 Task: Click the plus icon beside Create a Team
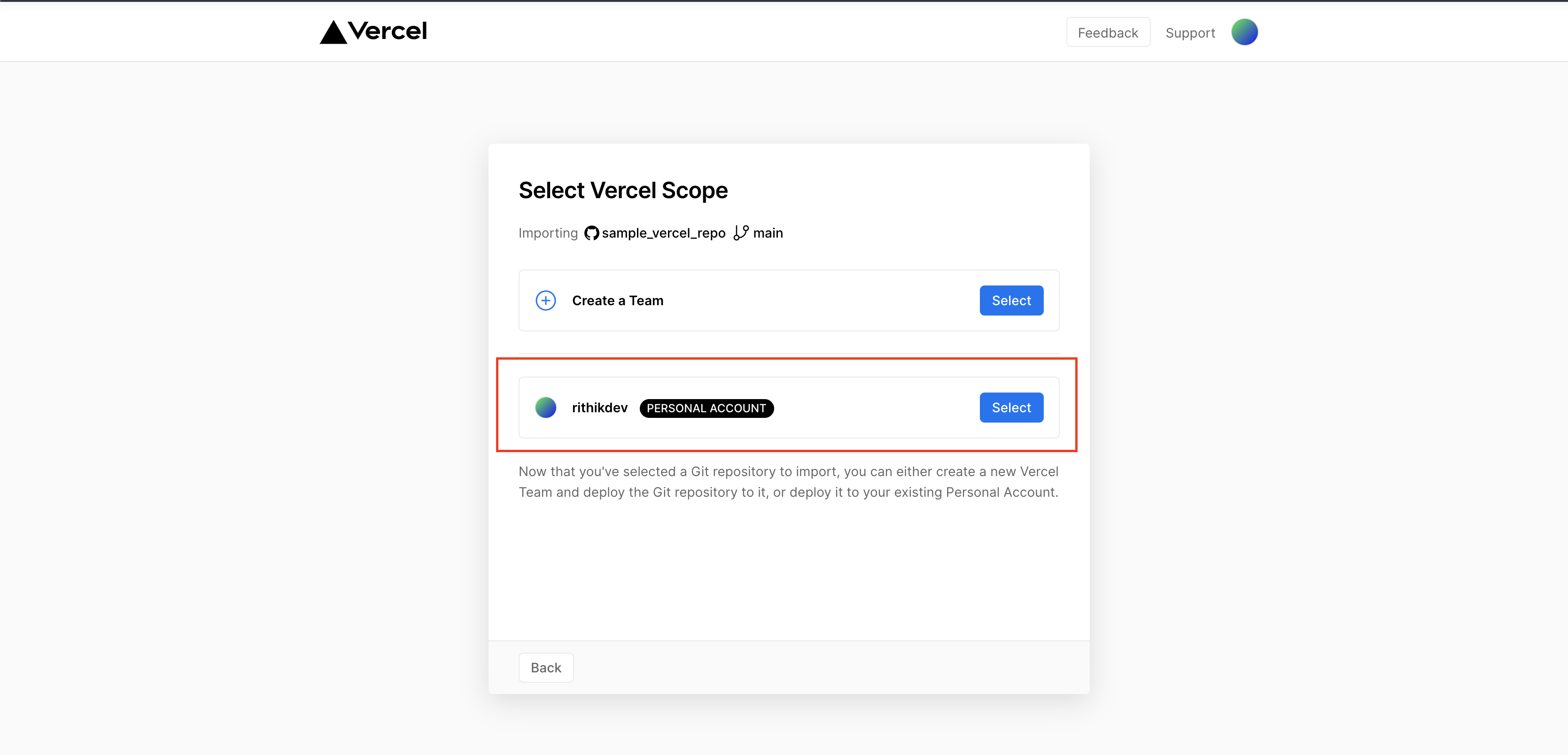point(545,300)
